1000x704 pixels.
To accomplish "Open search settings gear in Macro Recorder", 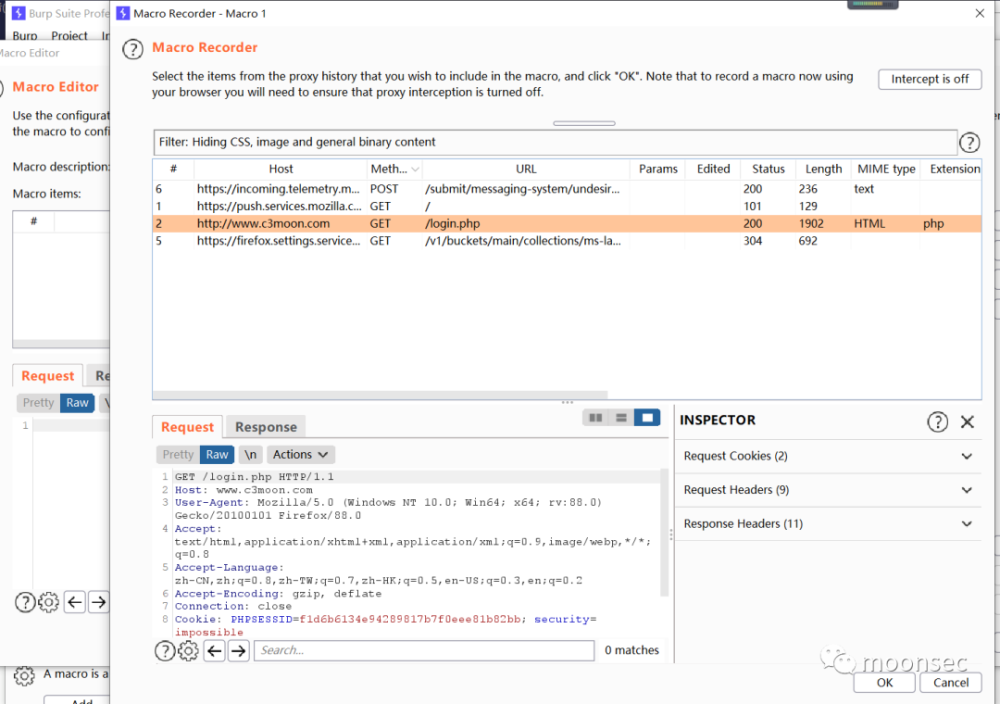I will [x=188, y=650].
